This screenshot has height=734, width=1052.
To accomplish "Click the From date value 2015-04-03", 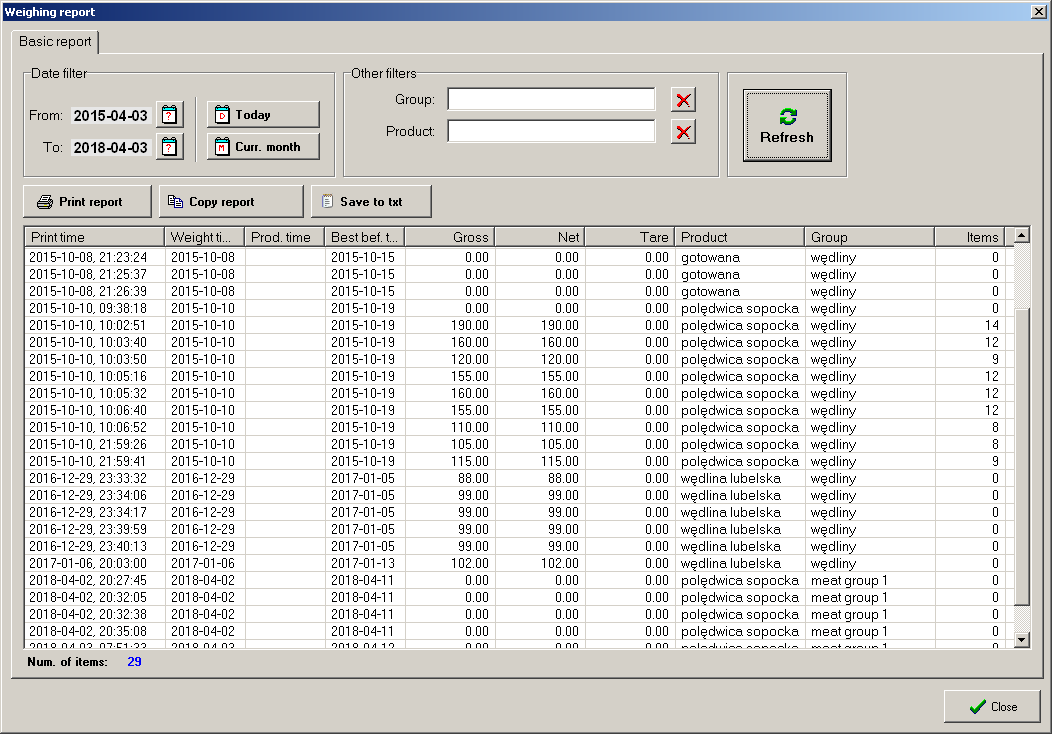I will tap(111, 115).
